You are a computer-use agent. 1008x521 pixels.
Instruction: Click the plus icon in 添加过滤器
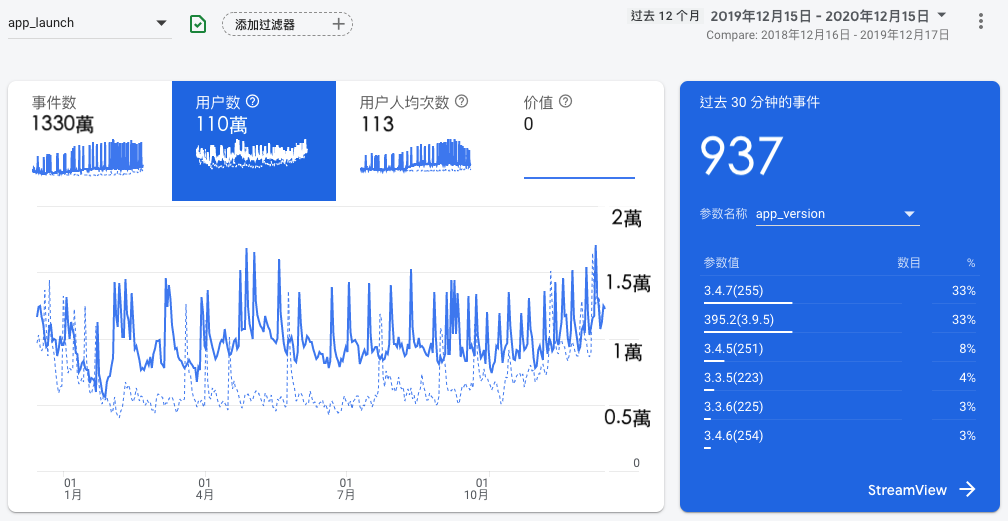pyautogui.click(x=338, y=24)
